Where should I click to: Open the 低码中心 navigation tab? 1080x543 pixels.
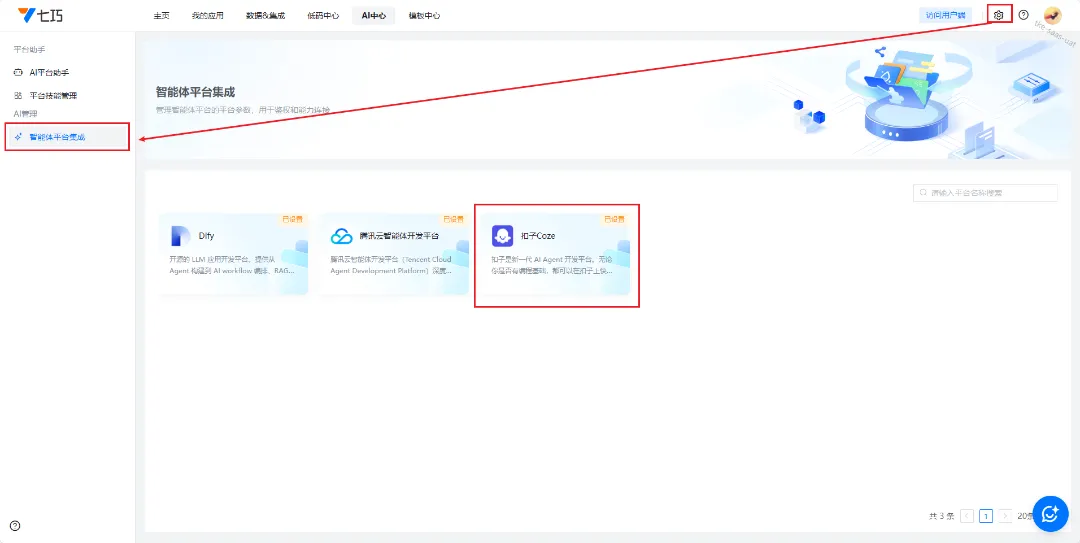323,16
